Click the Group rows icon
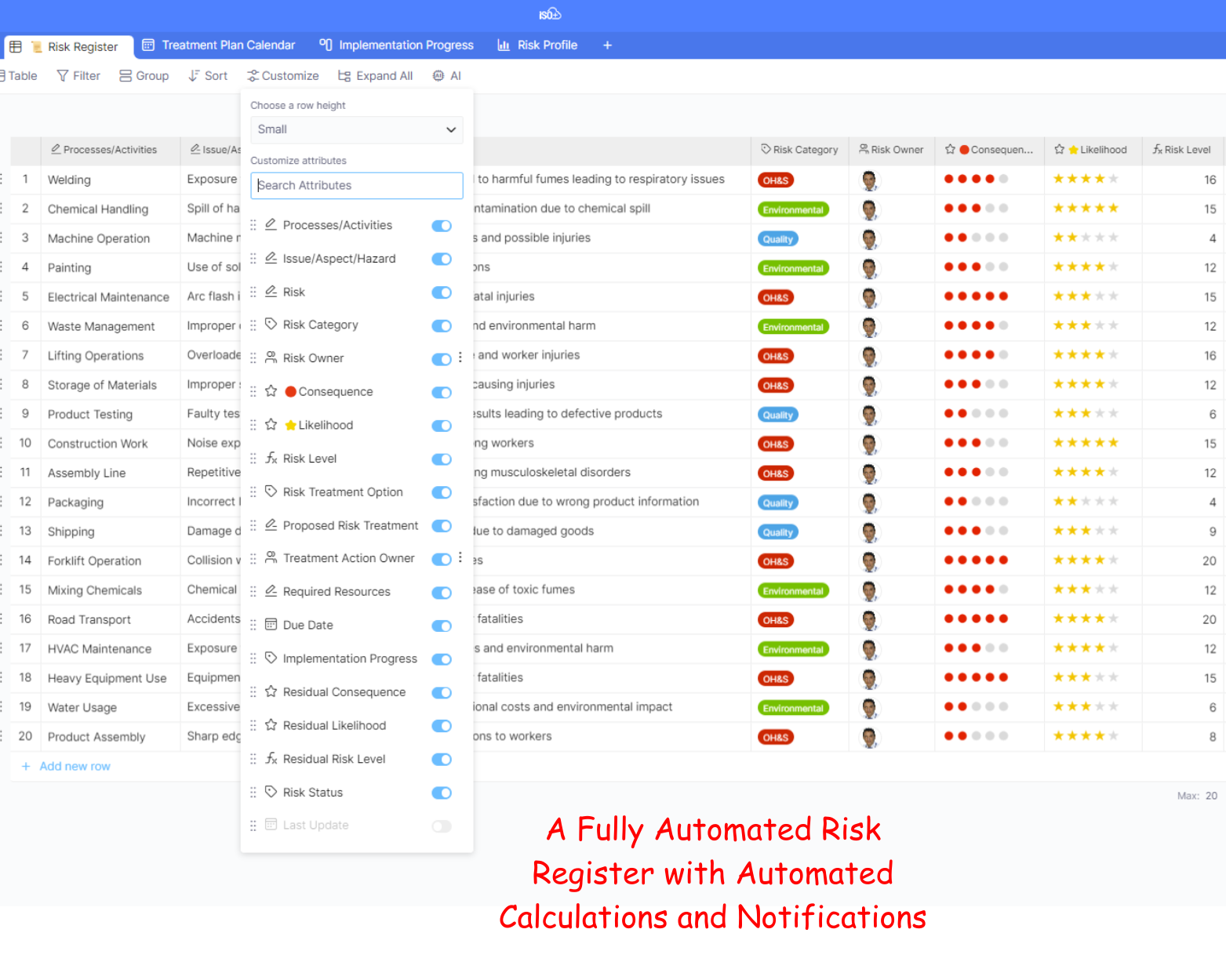The image size is (1226, 980). 126,76
